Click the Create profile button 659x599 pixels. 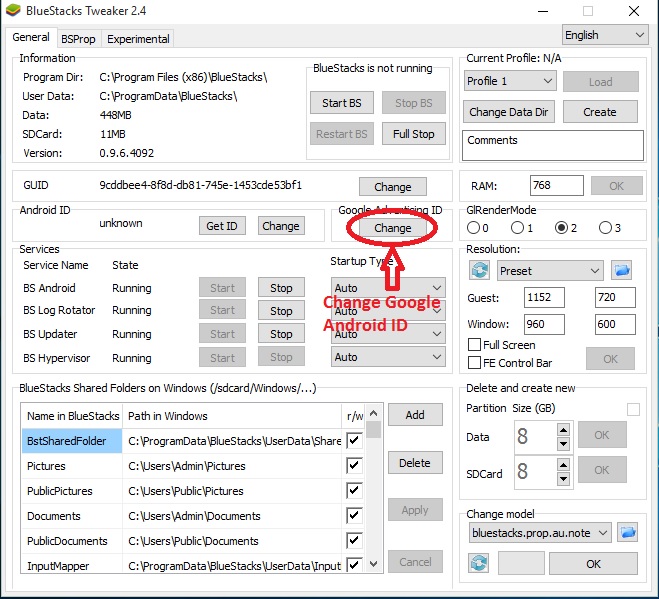click(600, 112)
